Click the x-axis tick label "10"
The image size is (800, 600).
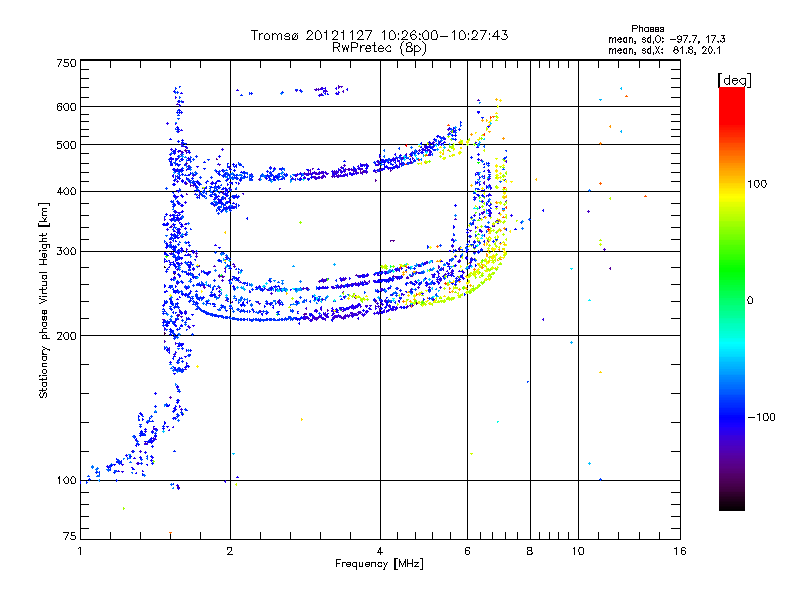tap(578, 551)
